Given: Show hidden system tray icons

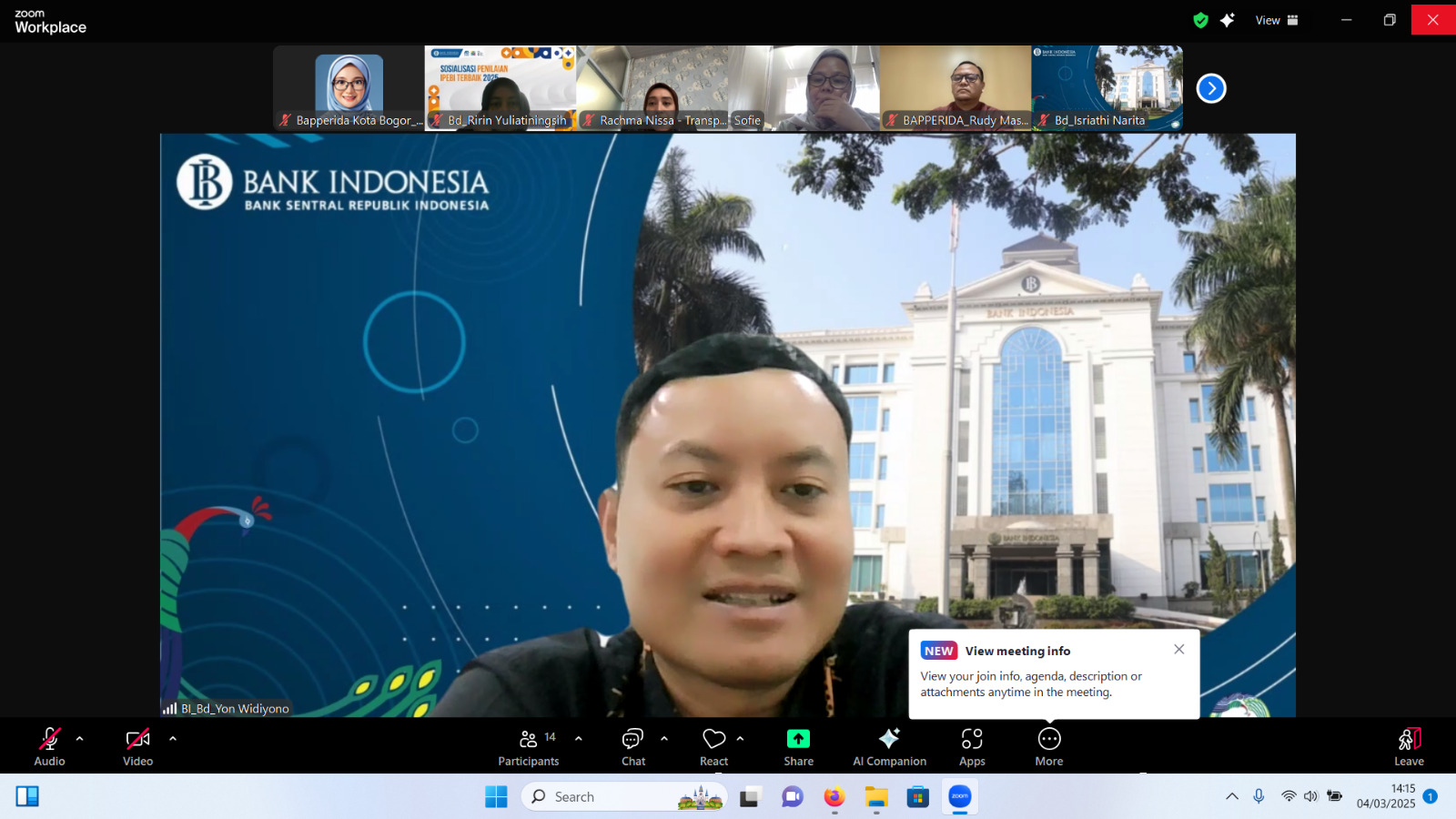Looking at the screenshot, I should pos(1232,796).
